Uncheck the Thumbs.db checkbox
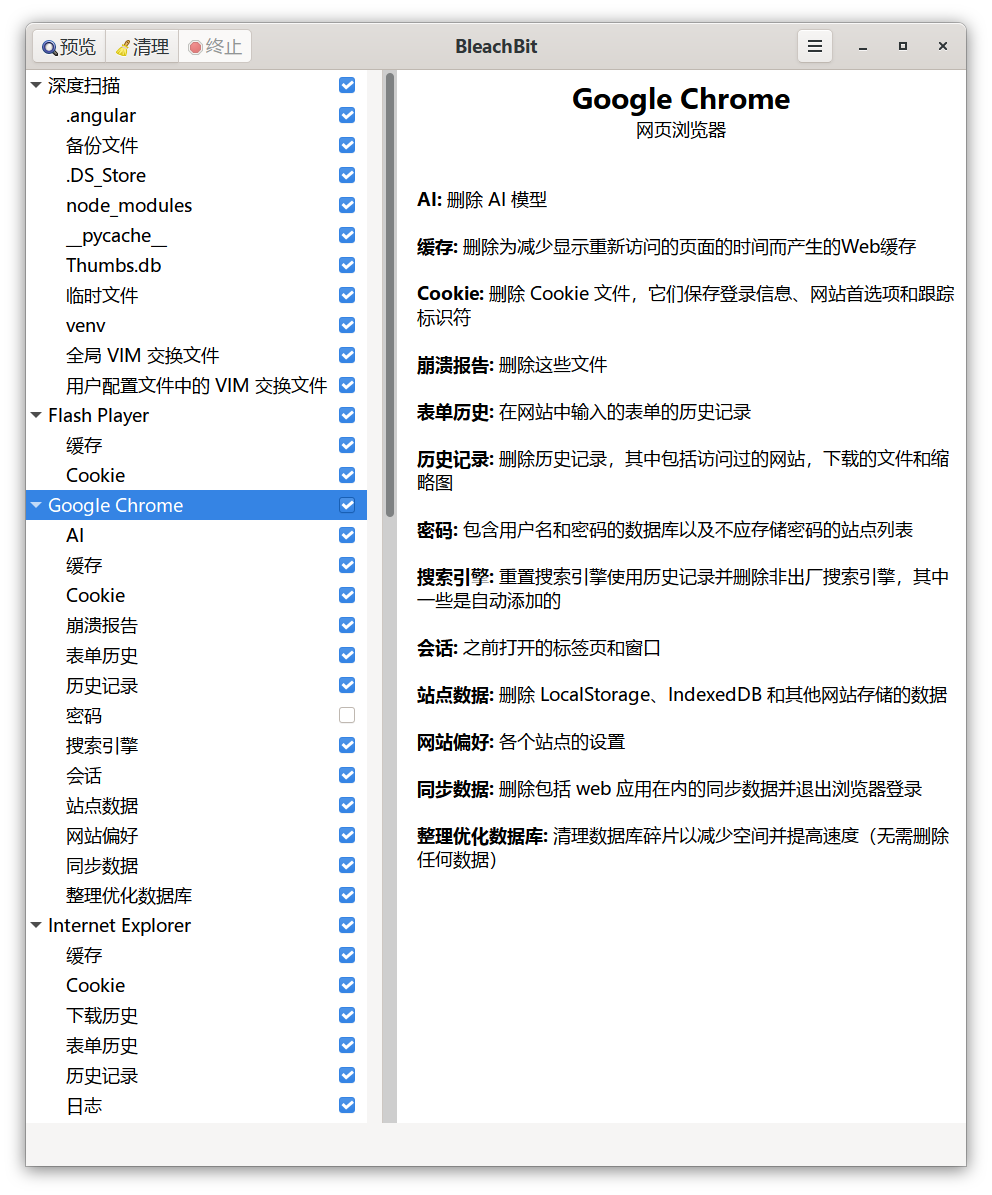 point(347,265)
